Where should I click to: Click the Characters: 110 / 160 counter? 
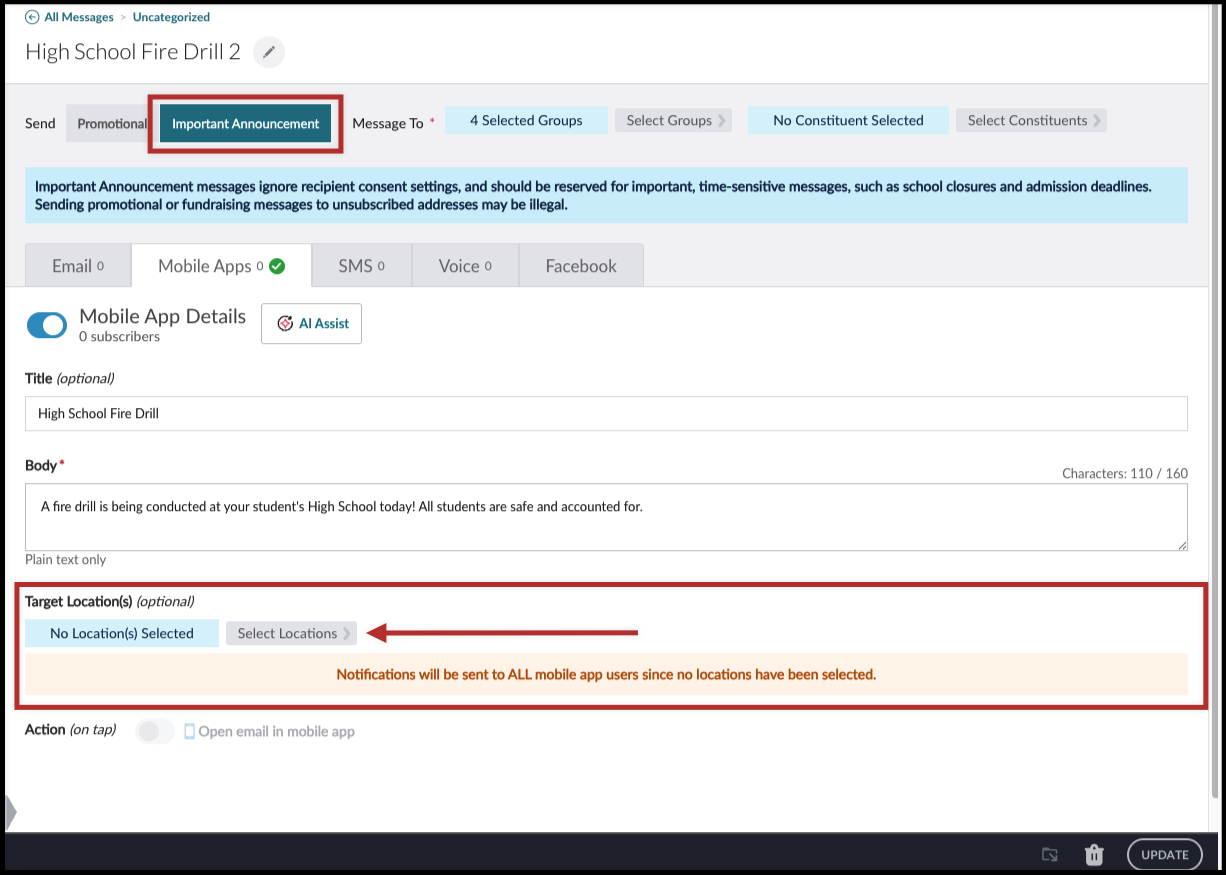click(x=1125, y=473)
